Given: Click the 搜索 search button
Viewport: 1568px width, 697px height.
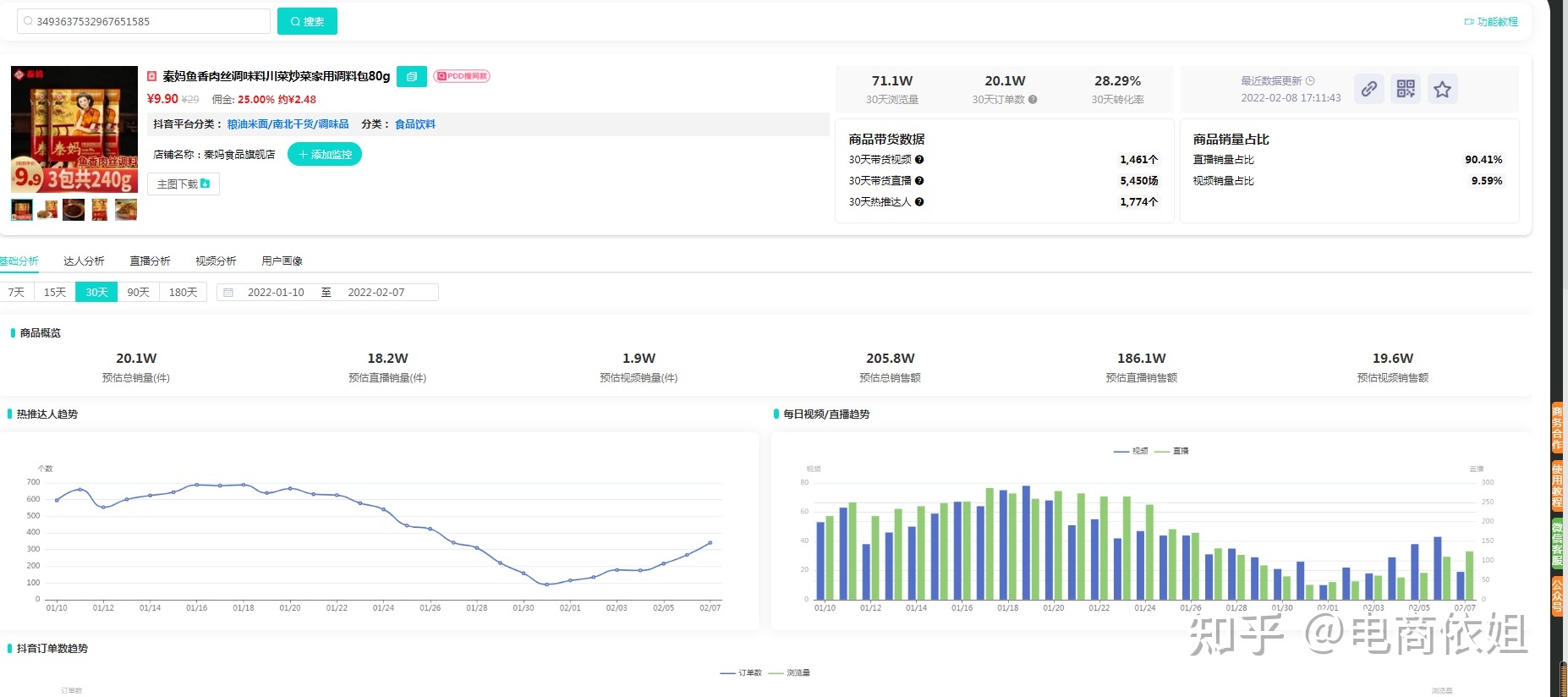Looking at the screenshot, I should [307, 21].
